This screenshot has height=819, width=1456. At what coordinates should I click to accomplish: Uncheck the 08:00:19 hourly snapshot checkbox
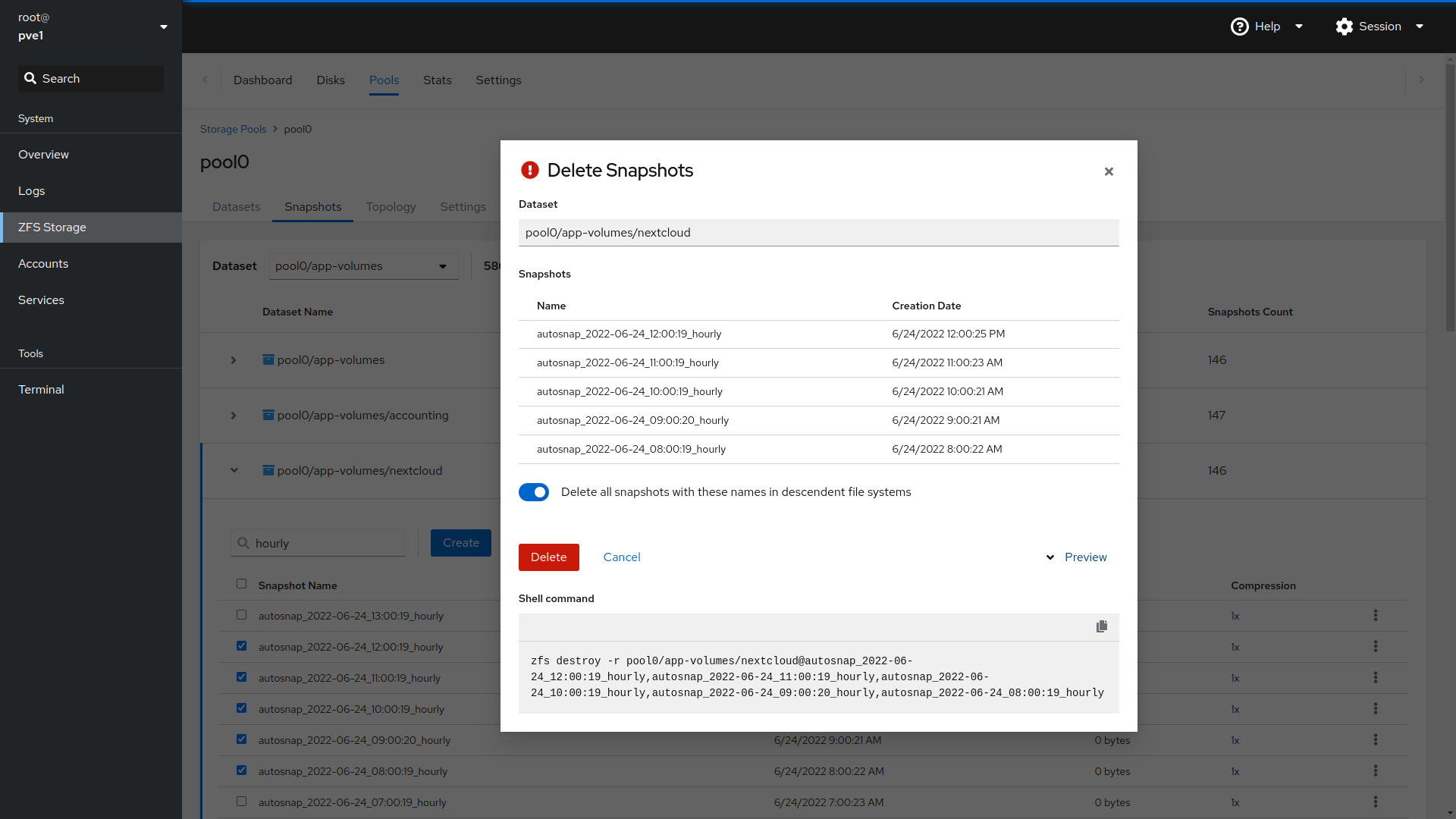point(241,770)
